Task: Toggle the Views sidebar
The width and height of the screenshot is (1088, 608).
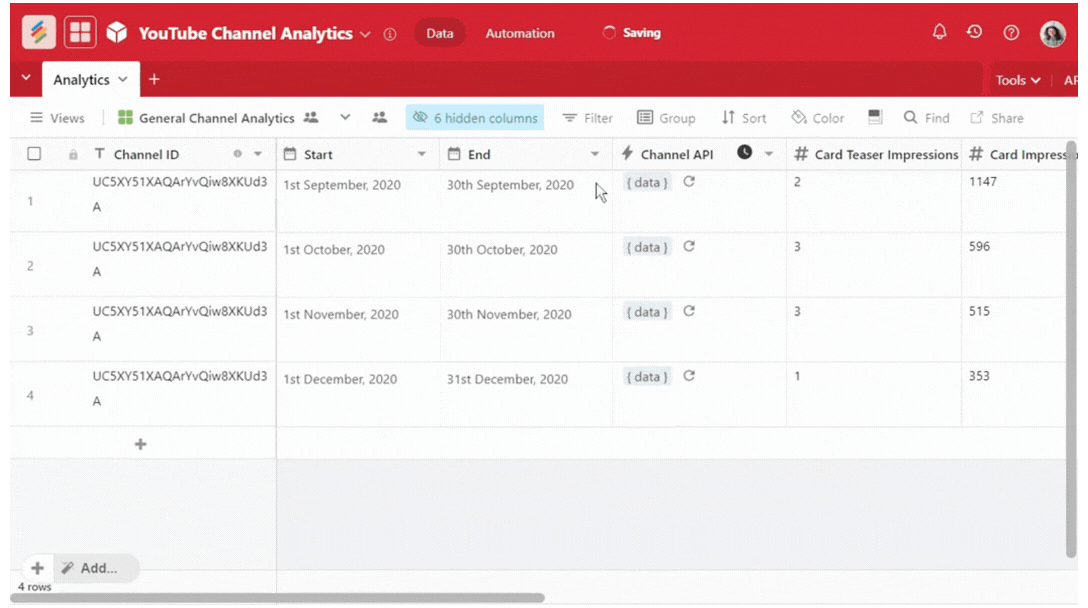Action: [57, 117]
